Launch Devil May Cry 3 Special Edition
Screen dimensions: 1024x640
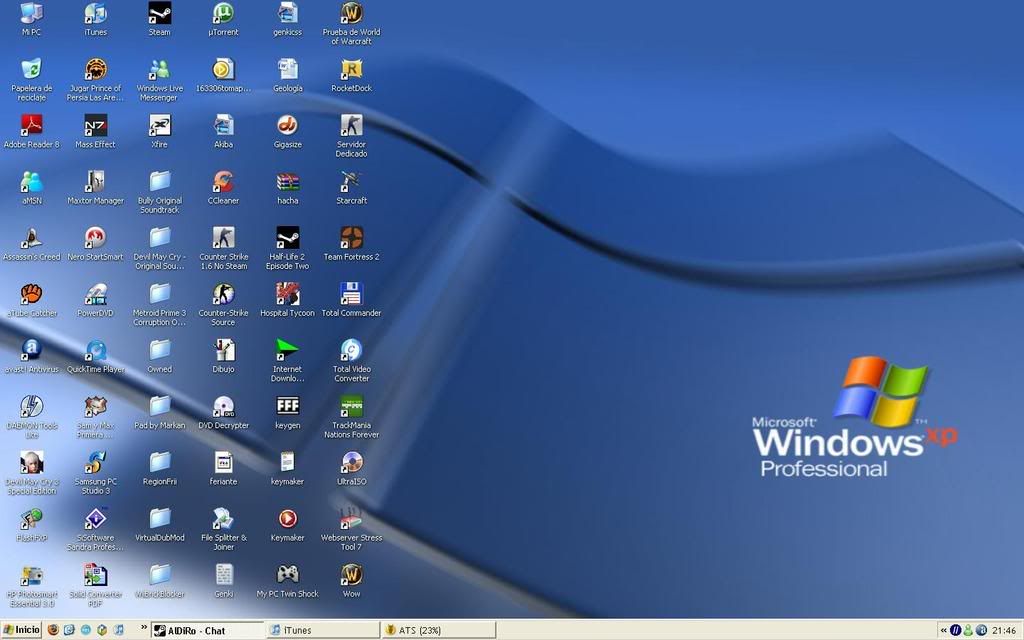[31, 473]
